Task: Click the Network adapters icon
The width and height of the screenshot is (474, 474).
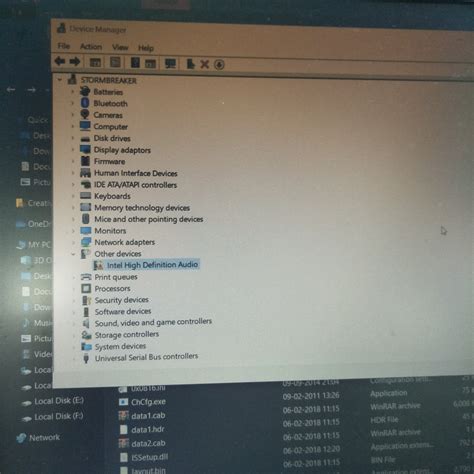Action: point(86,242)
